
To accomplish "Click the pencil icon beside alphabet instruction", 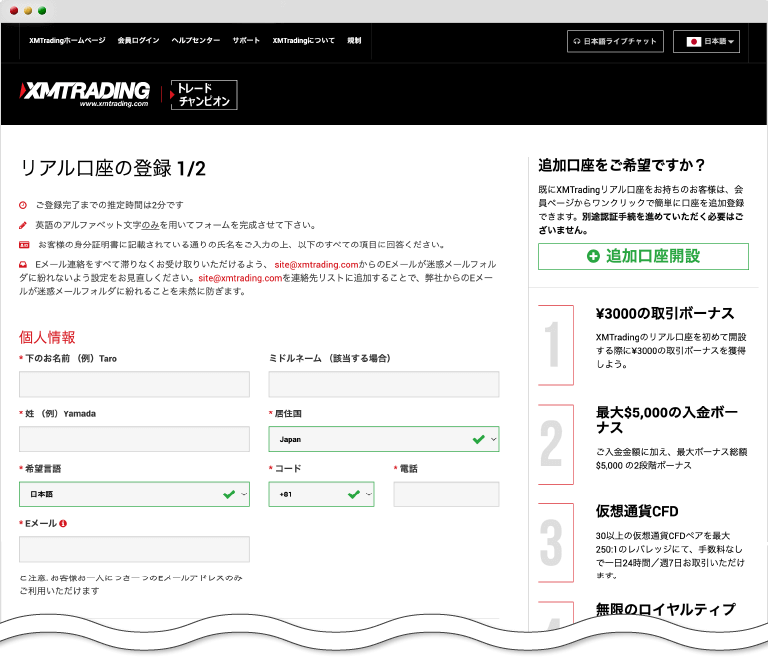I will coord(23,225).
